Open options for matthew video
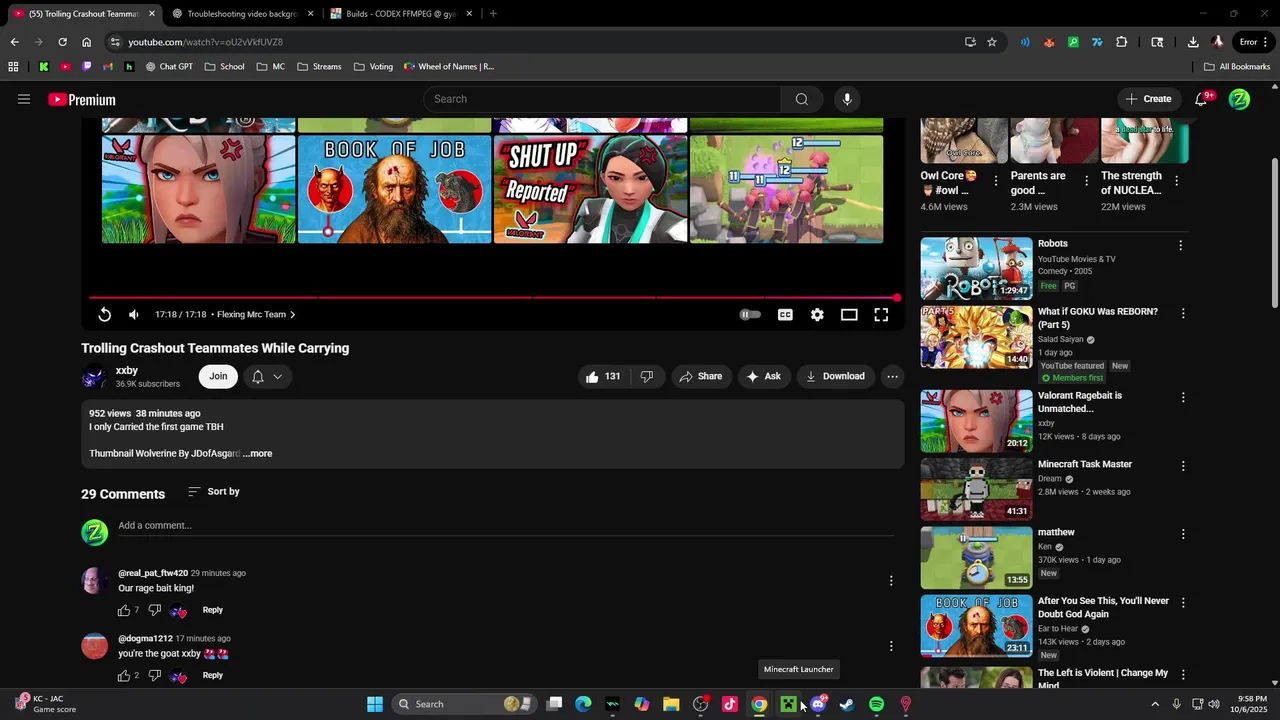1280x720 pixels. tap(1183, 534)
